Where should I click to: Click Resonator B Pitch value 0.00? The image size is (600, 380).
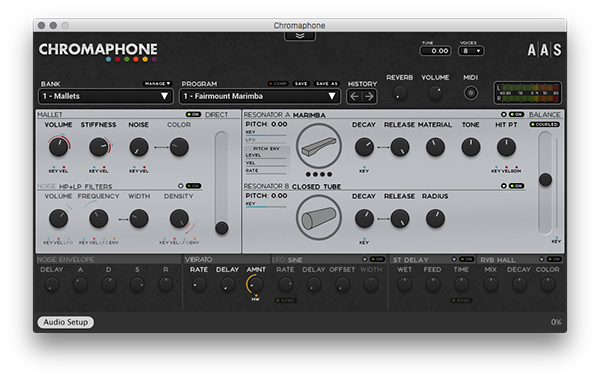279,196
